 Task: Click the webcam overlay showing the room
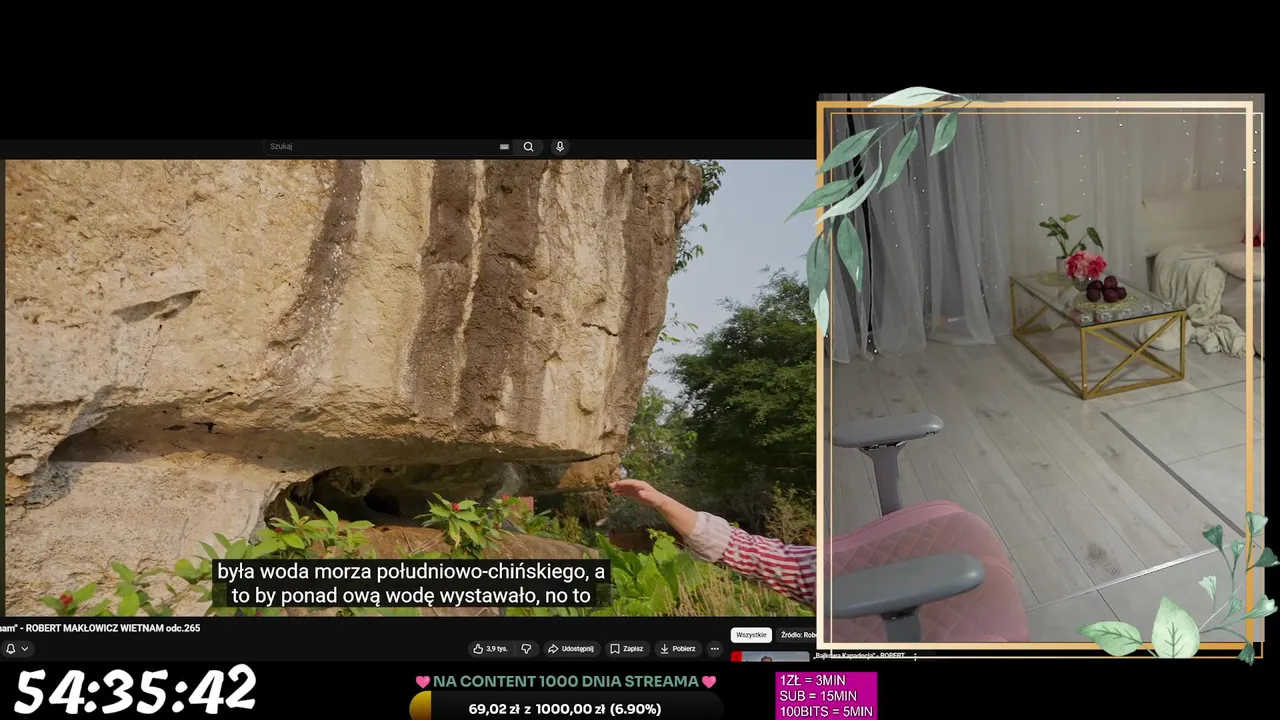tap(1040, 375)
